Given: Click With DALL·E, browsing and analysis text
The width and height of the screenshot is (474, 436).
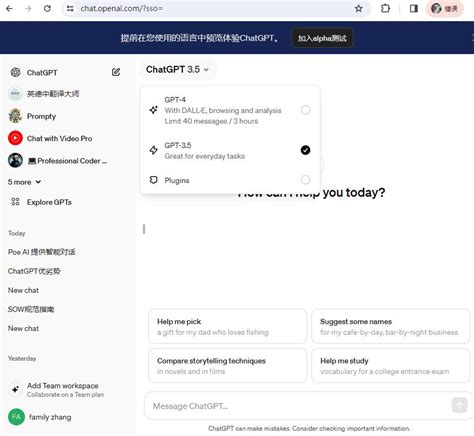Looking at the screenshot, I should coord(223,110).
